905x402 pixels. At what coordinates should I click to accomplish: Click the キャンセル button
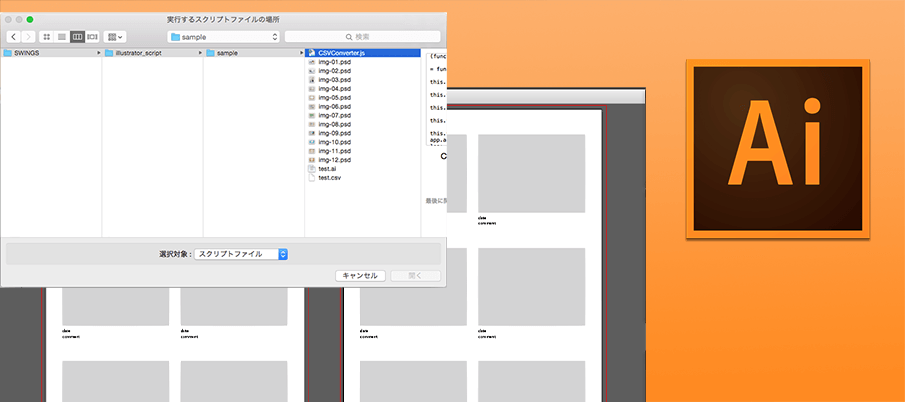point(360,276)
